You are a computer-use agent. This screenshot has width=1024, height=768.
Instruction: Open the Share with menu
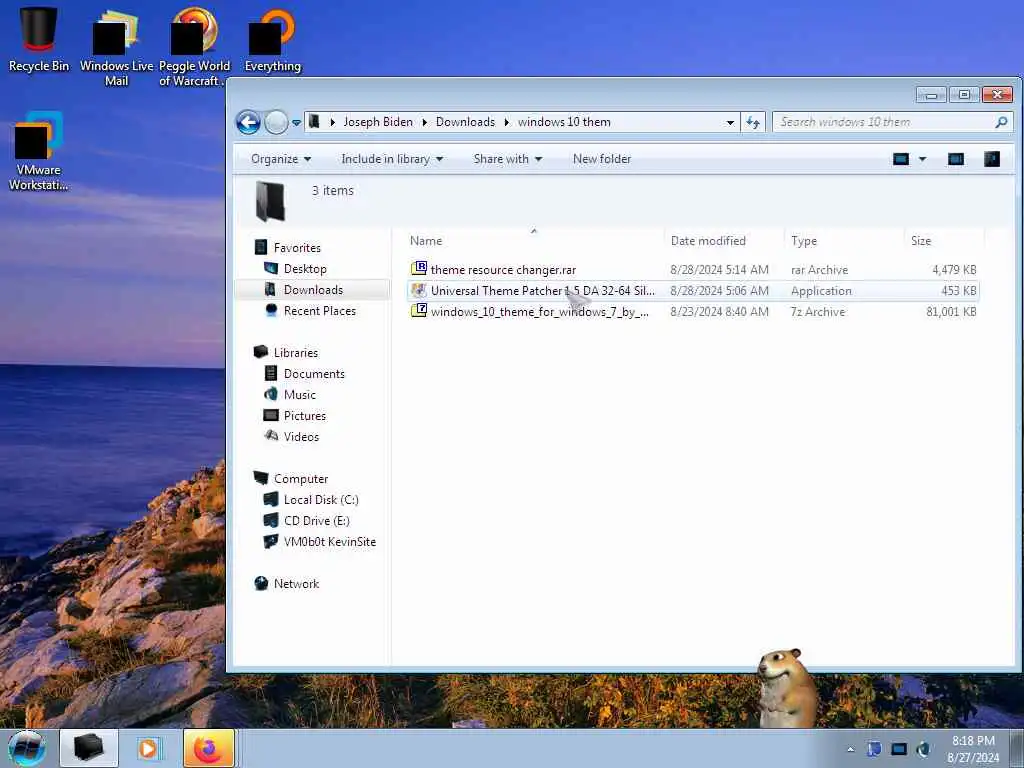tap(507, 159)
